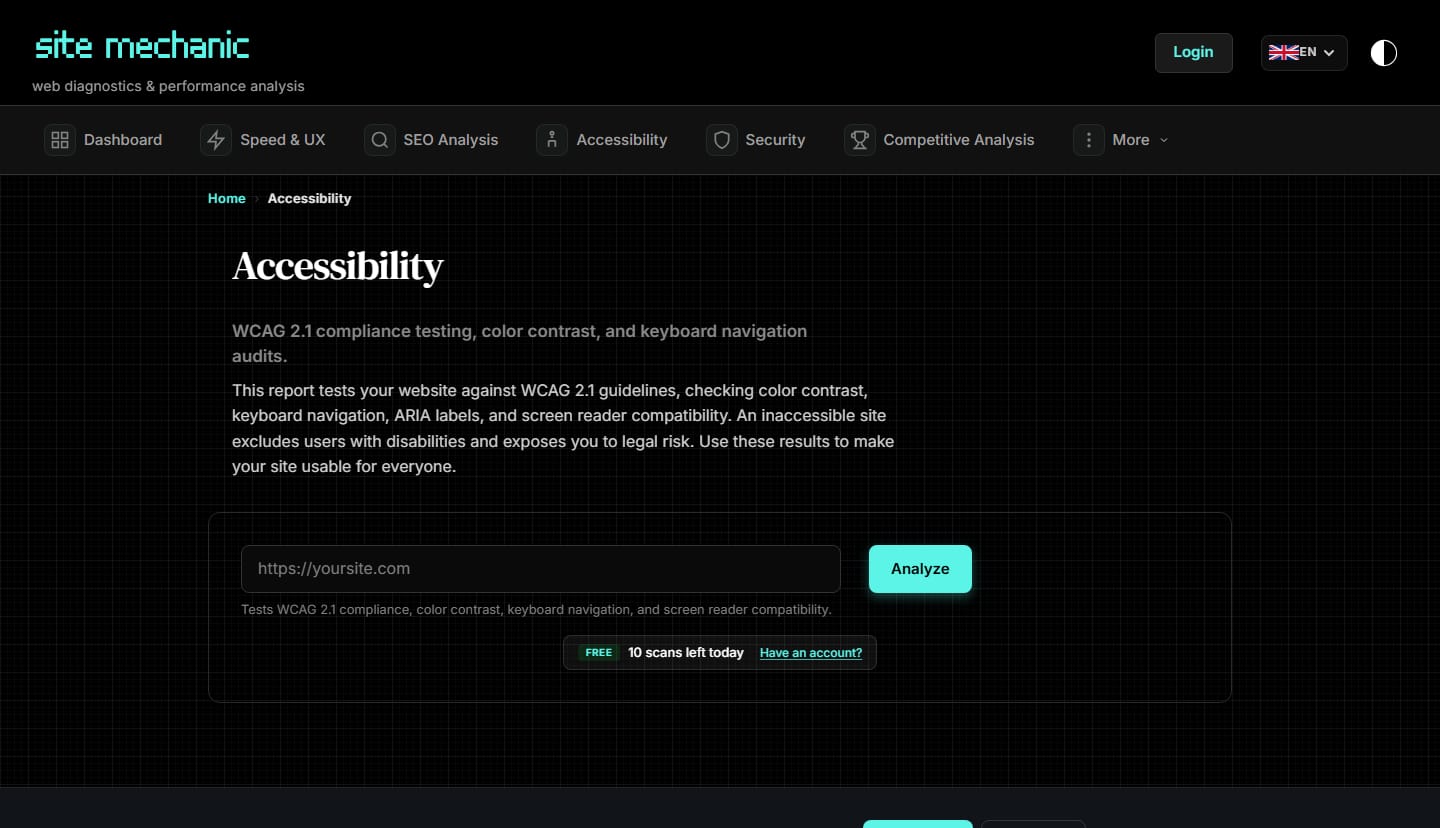Image resolution: width=1440 pixels, height=828 pixels.
Task: Open SEO Analysis nav item
Action: pos(432,140)
